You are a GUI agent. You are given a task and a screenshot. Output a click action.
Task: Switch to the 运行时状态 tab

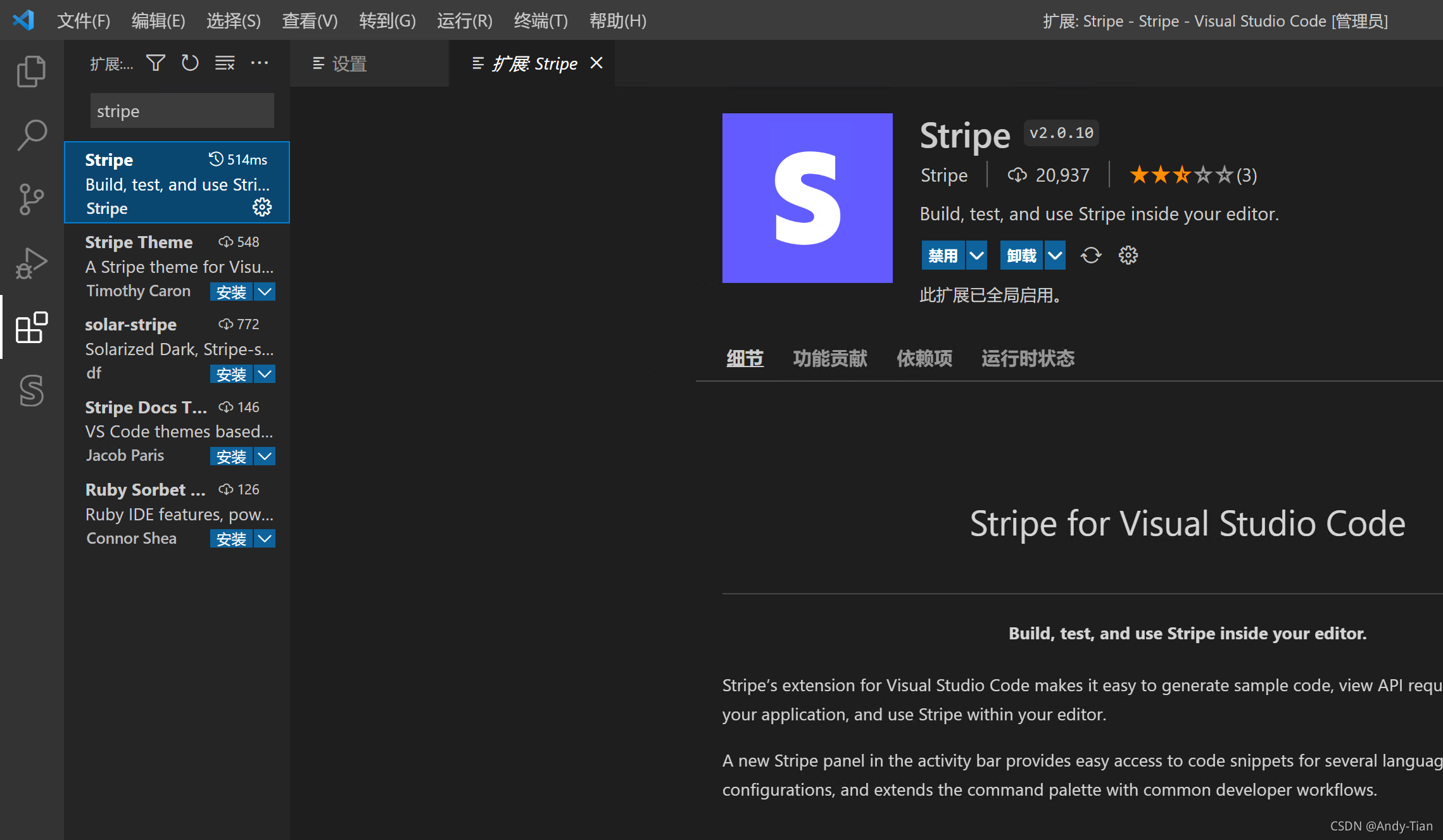click(x=1028, y=358)
